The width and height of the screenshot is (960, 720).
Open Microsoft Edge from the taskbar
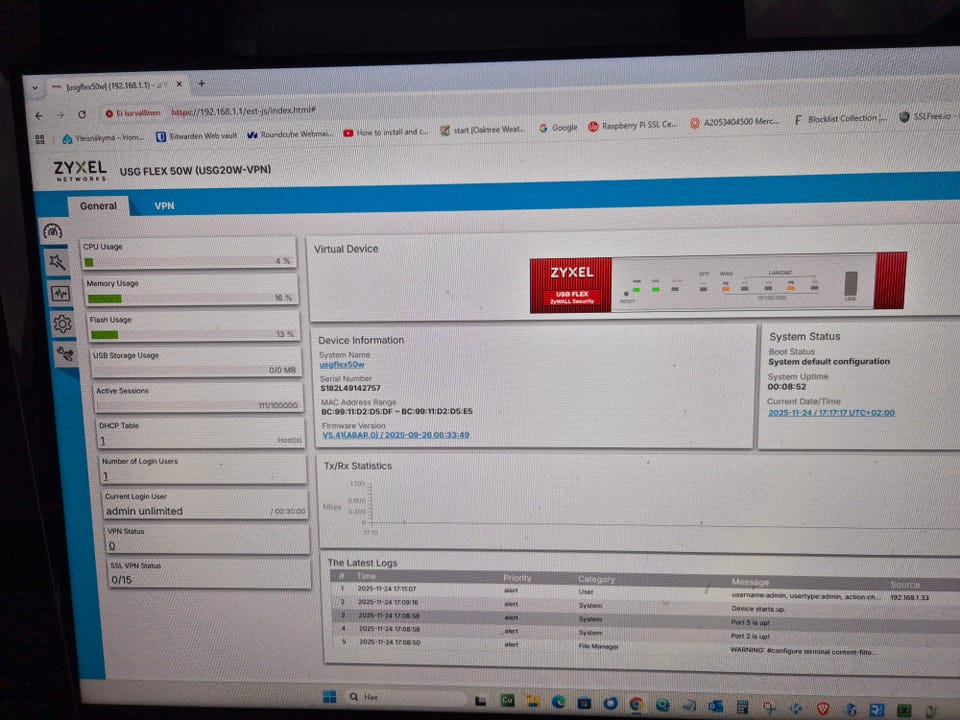pos(558,702)
